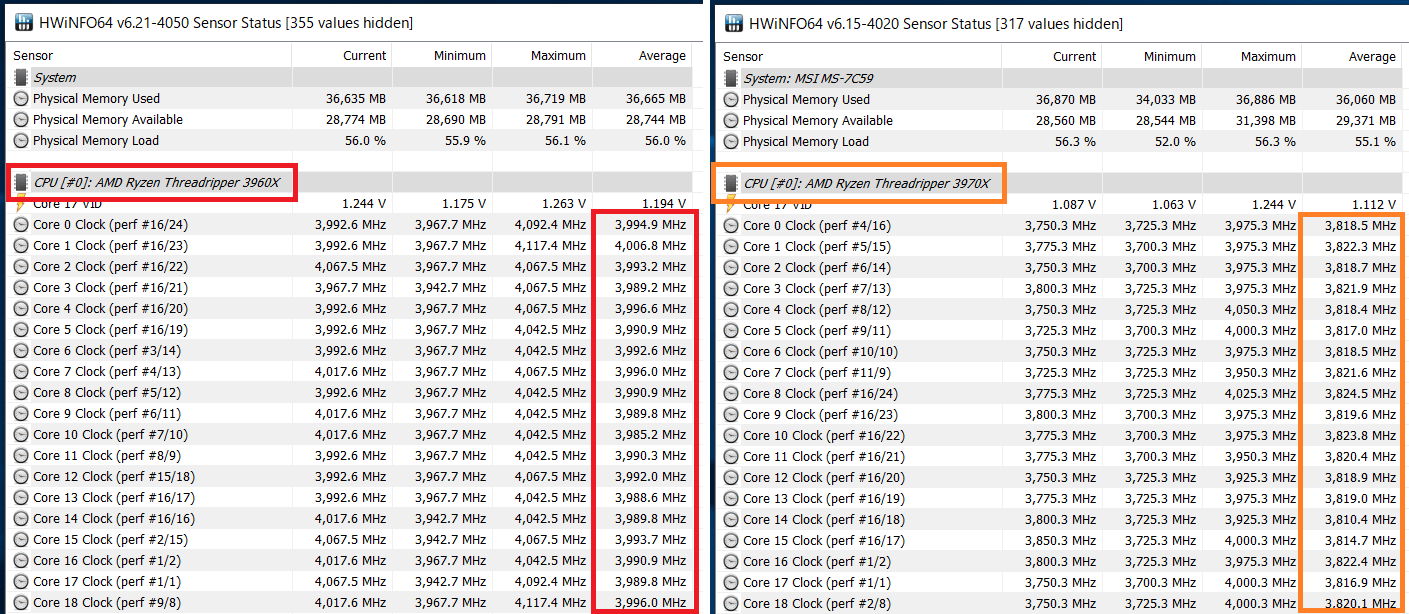
Task: Select the System: MSI MS-7C59 group row
Action: 1059,78
